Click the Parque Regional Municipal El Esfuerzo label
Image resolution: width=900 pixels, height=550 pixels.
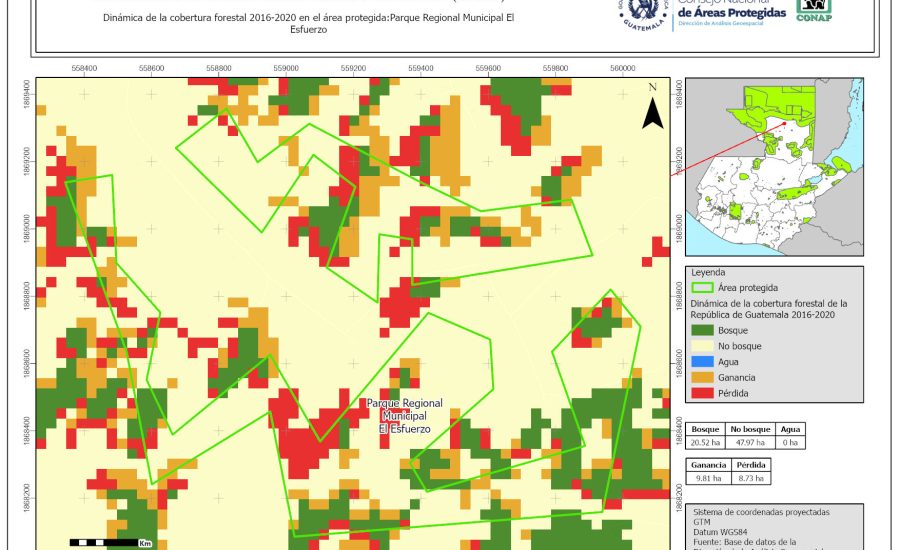coord(404,415)
